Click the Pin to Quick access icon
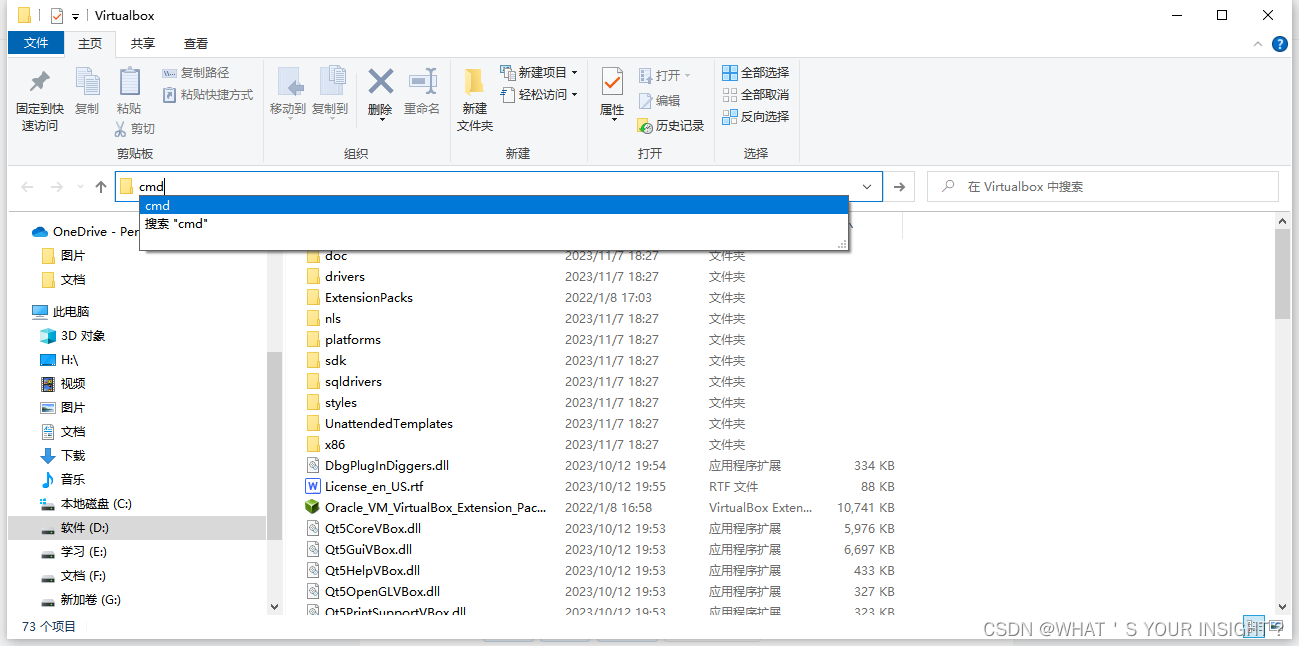This screenshot has width=1299, height=646. coord(40,83)
